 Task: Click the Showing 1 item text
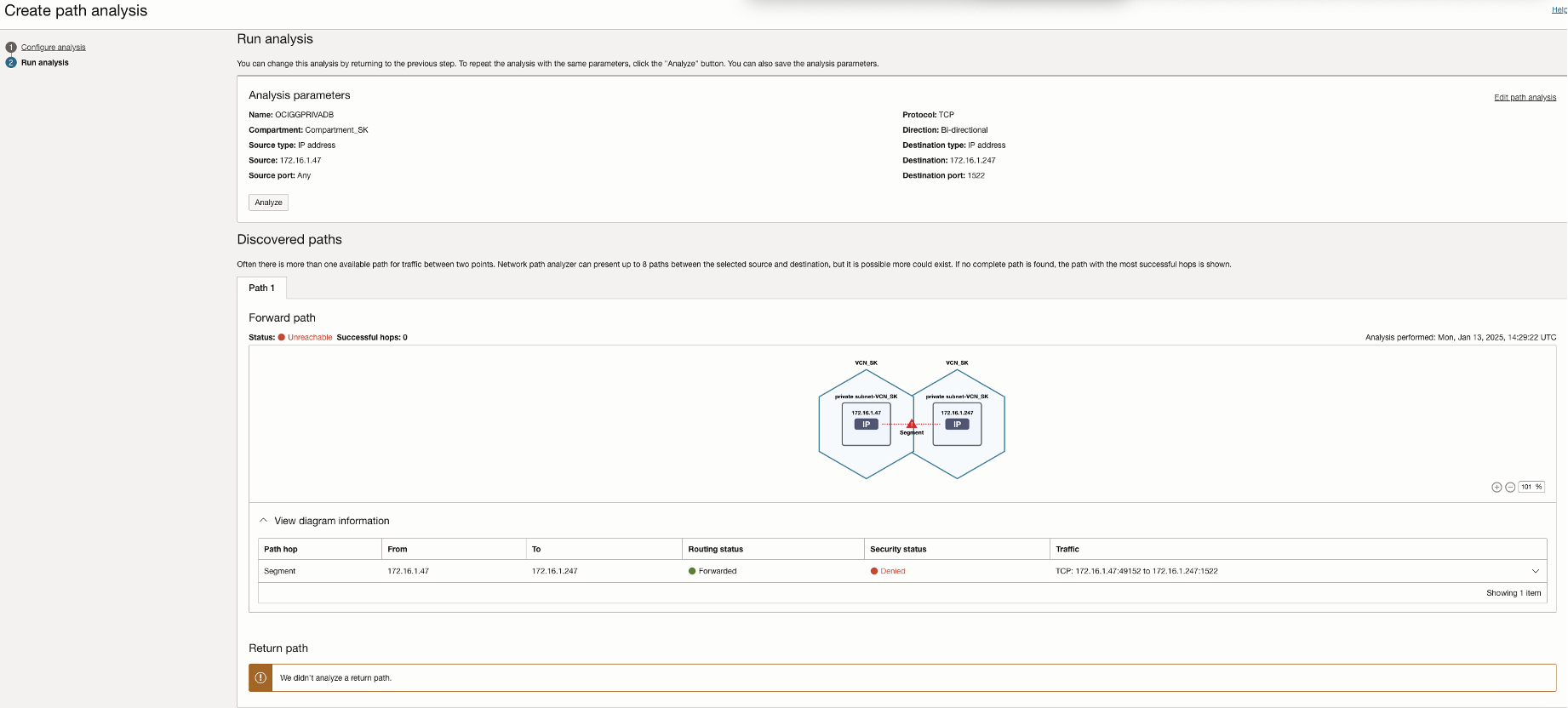[1514, 593]
